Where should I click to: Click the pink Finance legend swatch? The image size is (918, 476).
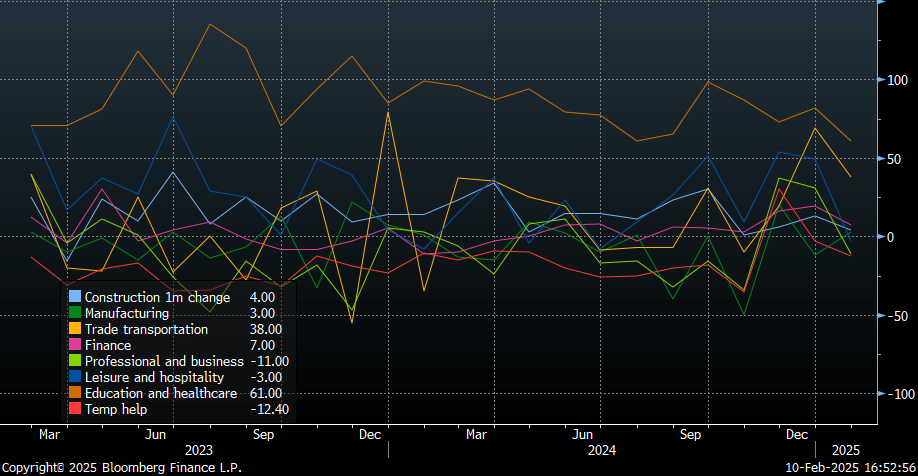75,345
